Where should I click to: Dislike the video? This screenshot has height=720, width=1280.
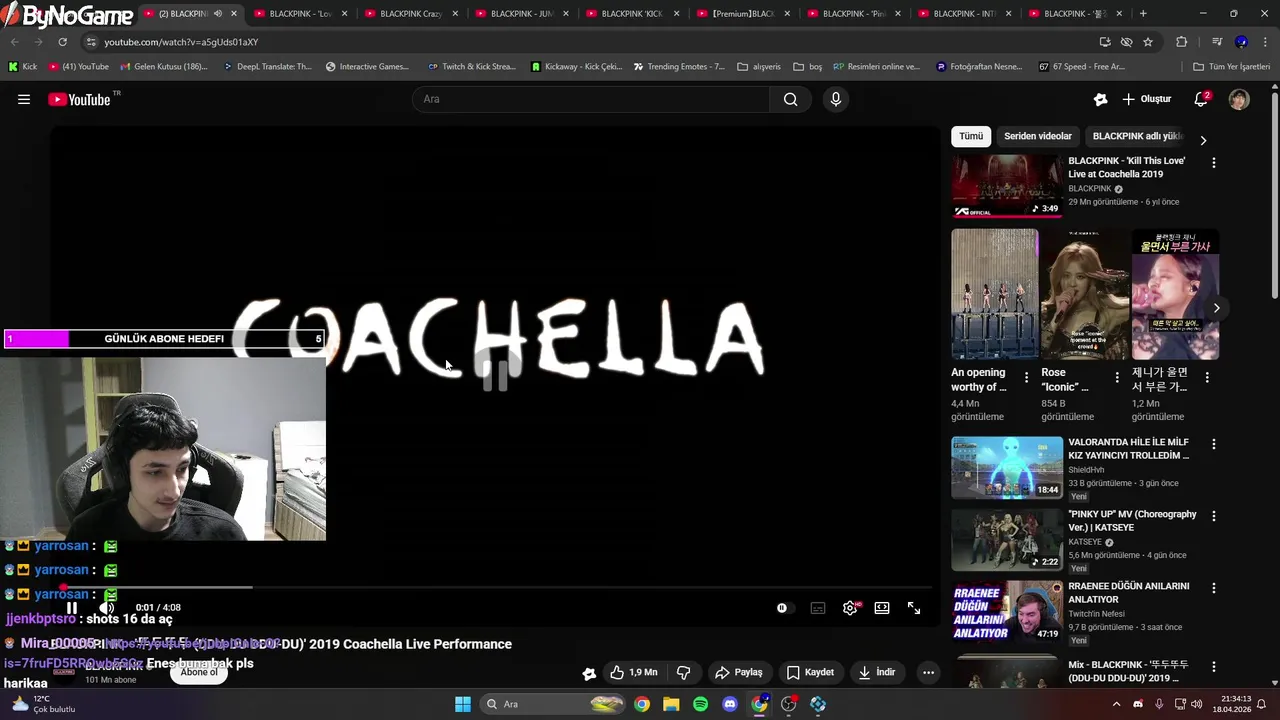coord(684,672)
